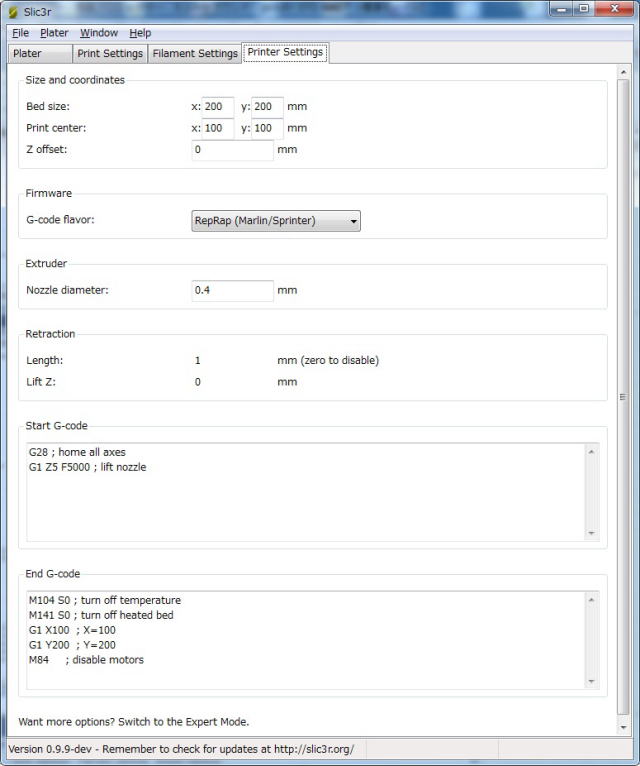Click the 'G-code flavor:' label
This screenshot has width=640, height=766.
61,220
